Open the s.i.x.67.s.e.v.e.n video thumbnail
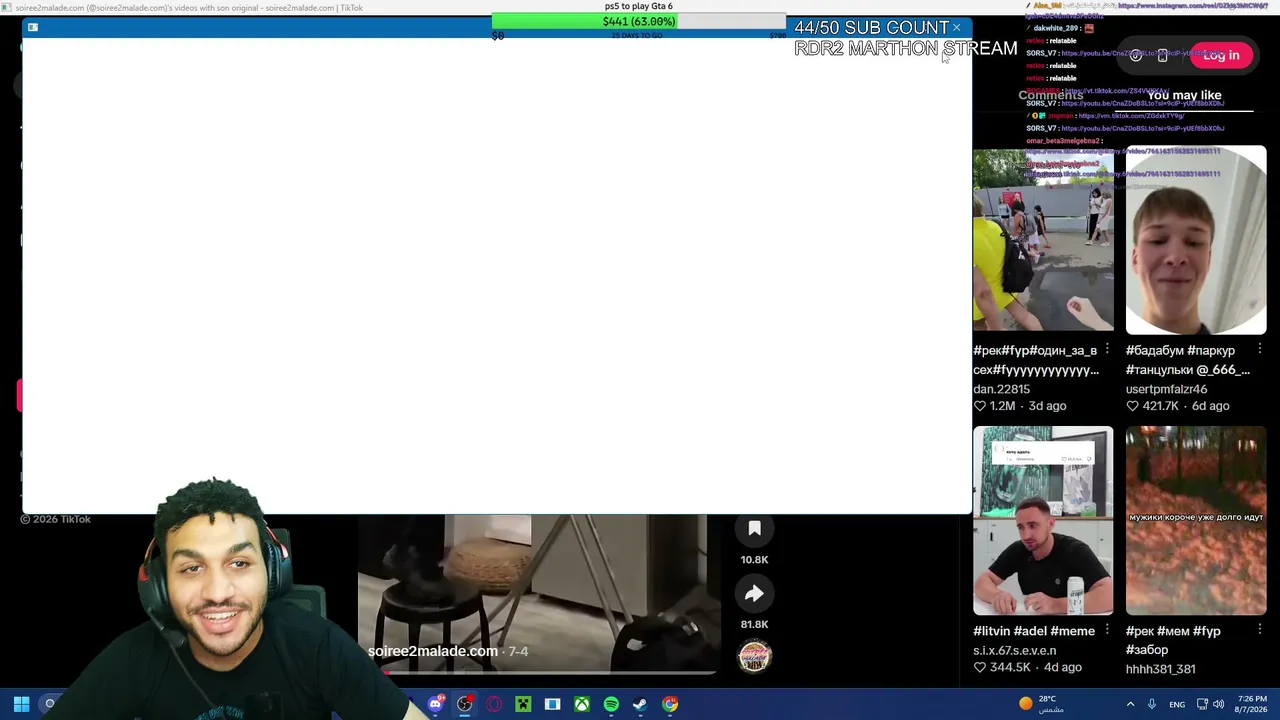 click(x=1043, y=521)
